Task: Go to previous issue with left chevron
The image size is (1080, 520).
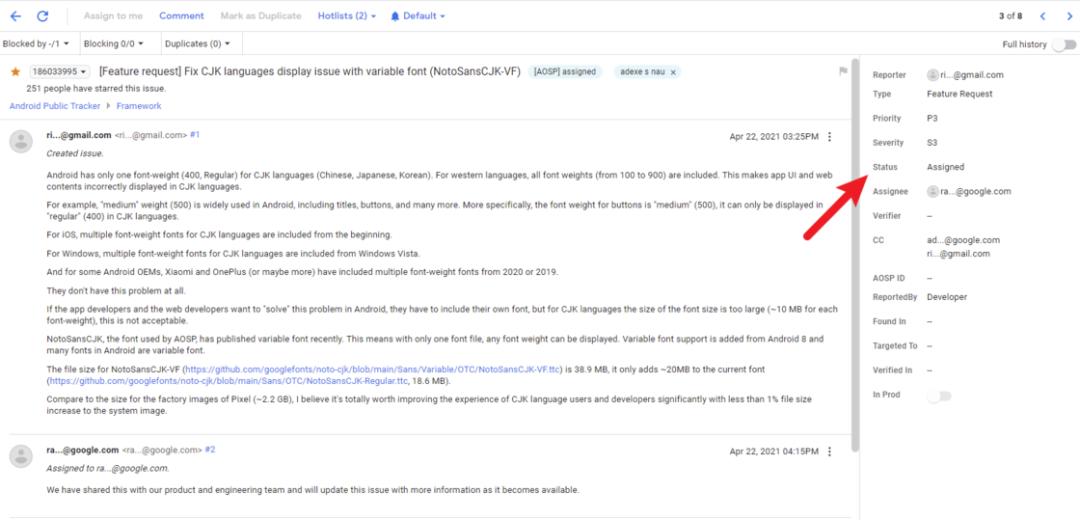Action: [x=1043, y=16]
